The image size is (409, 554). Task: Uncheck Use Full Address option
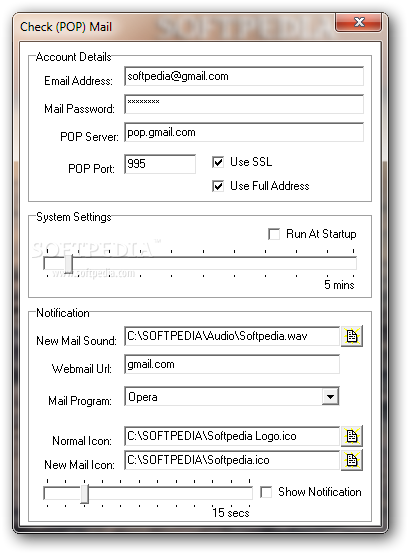(x=218, y=186)
